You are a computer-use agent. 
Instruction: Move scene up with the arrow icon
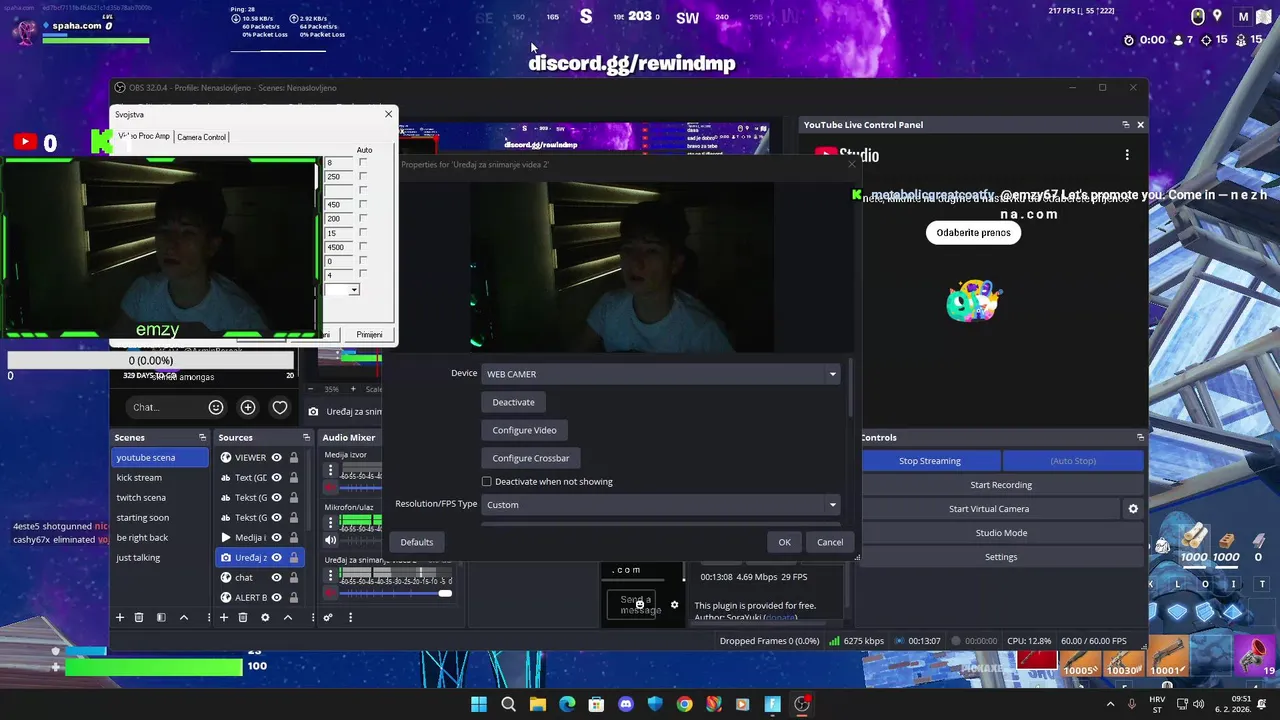point(184,618)
